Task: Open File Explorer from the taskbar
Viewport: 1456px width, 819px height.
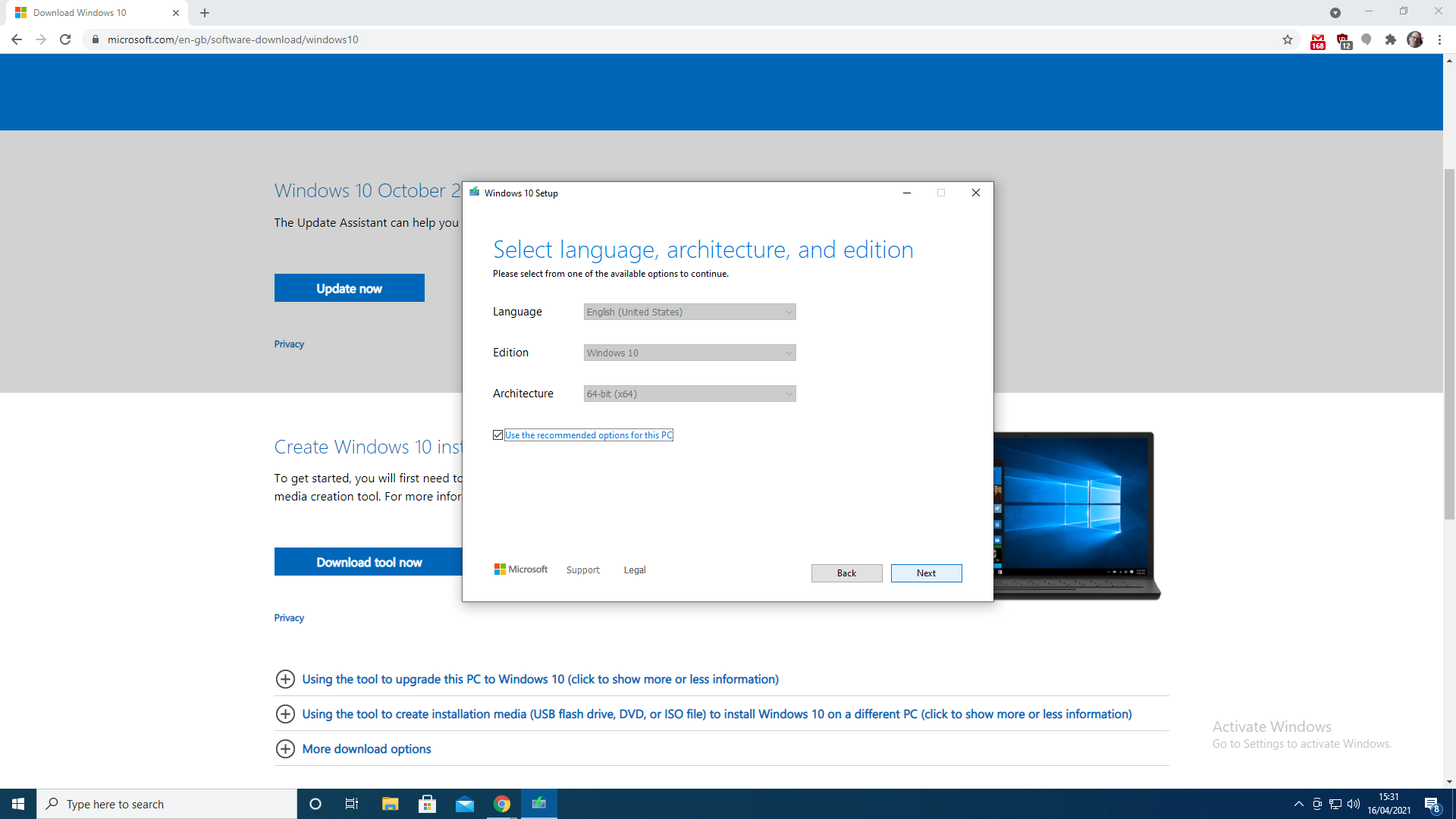Action: pos(390,804)
